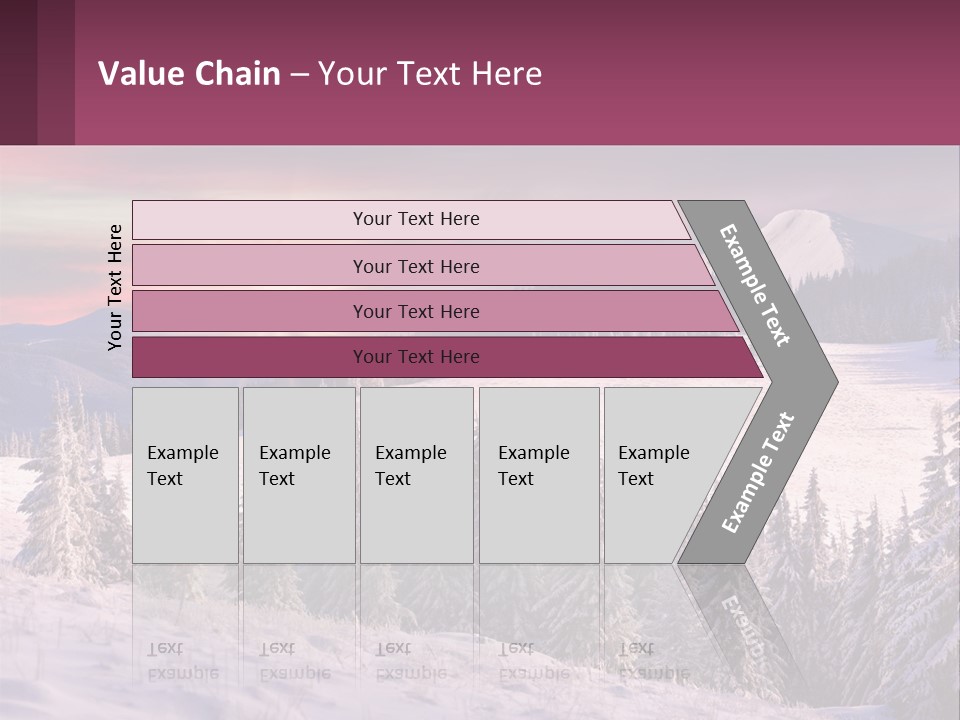Click the second gray Example Text box
This screenshot has width=960, height=720.
click(299, 475)
